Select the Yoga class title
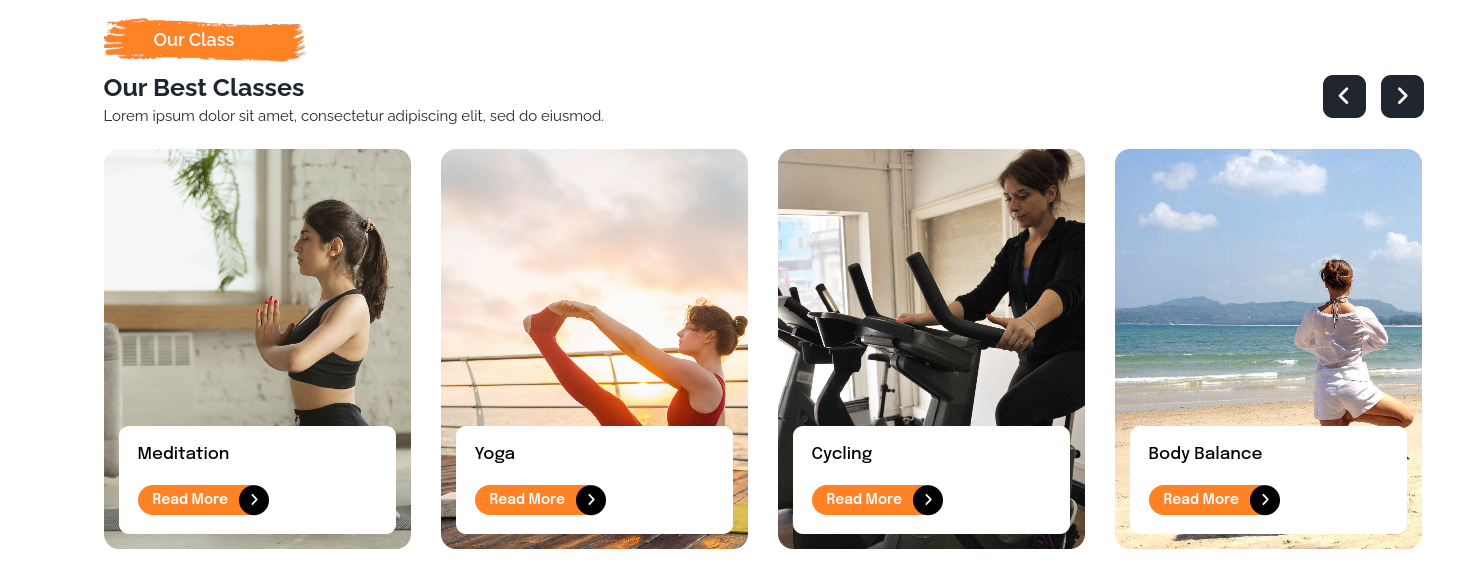Screen dimensions: 1484x567 pyautogui.click(x=495, y=454)
